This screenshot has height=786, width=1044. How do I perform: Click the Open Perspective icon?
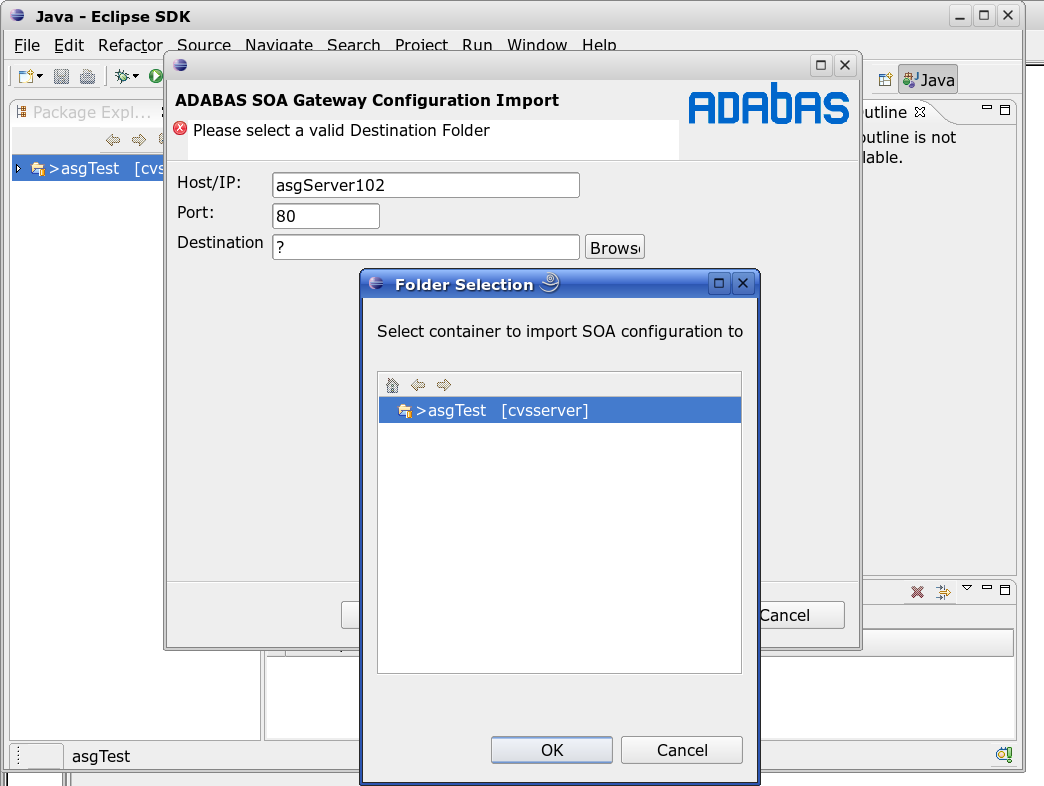(x=885, y=80)
